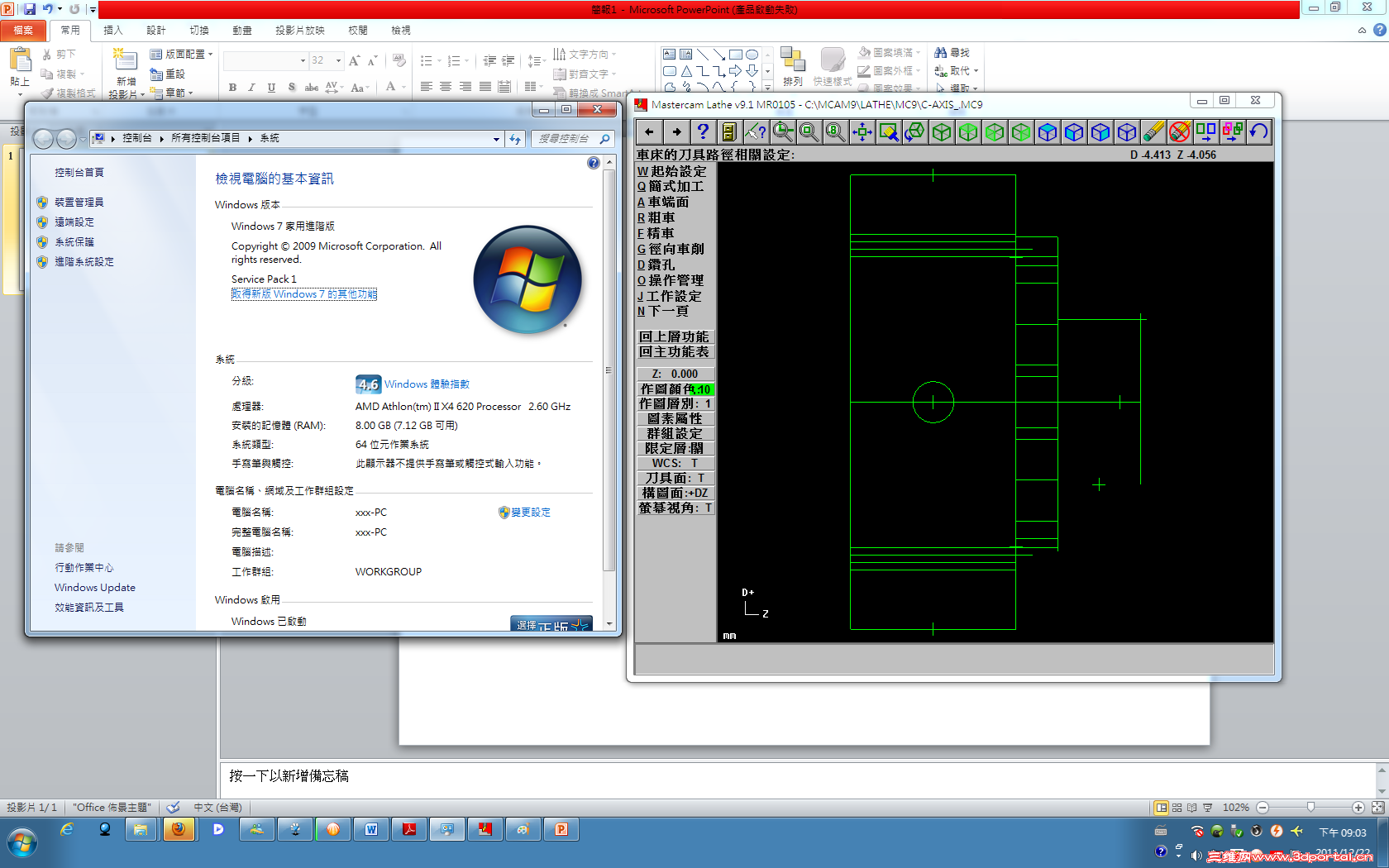Click the green squares with arrow icon
1389x868 pixels.
click(x=1205, y=131)
